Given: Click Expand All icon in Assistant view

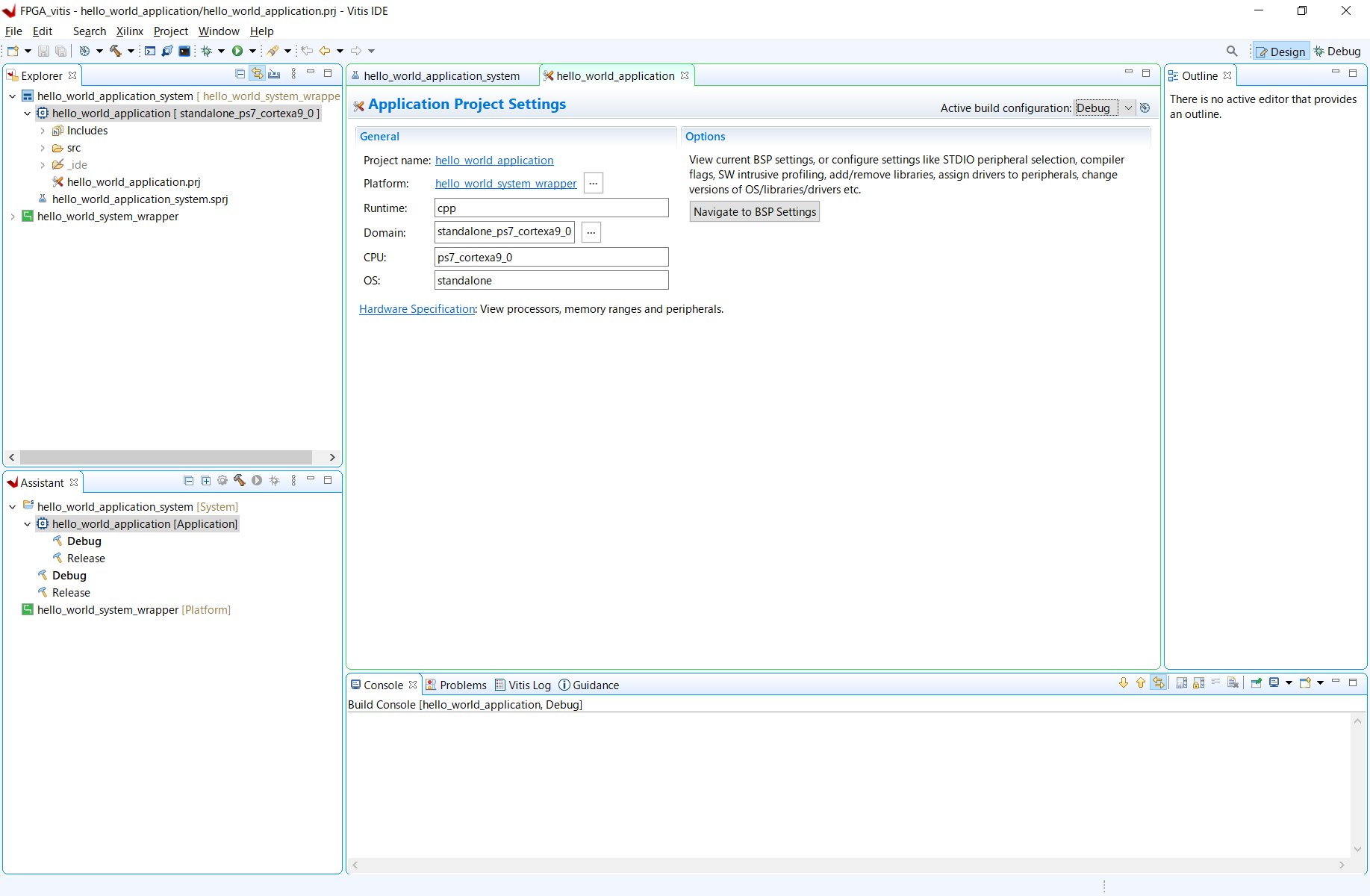Looking at the screenshot, I should [205, 481].
